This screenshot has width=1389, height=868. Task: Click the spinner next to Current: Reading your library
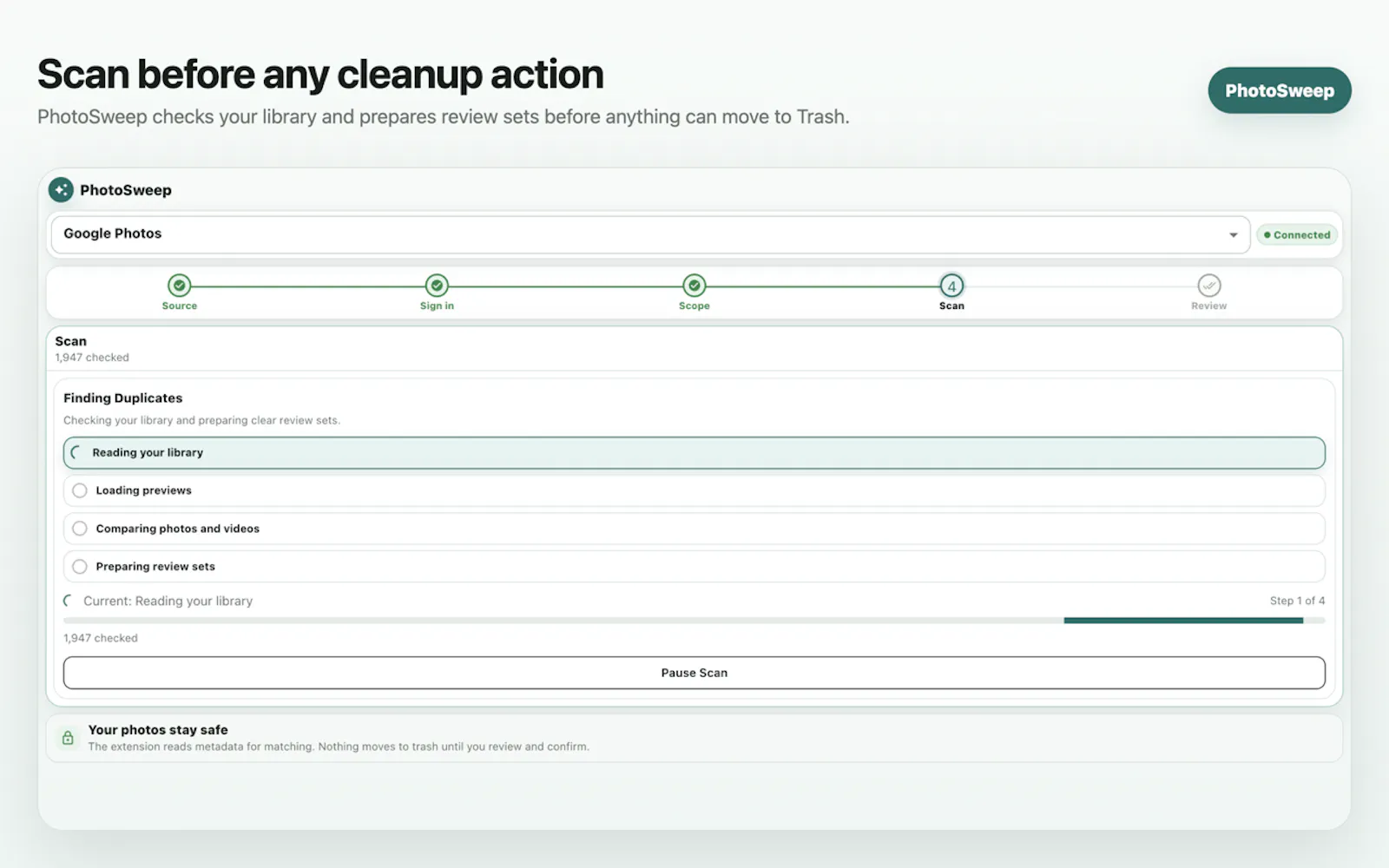tap(69, 601)
